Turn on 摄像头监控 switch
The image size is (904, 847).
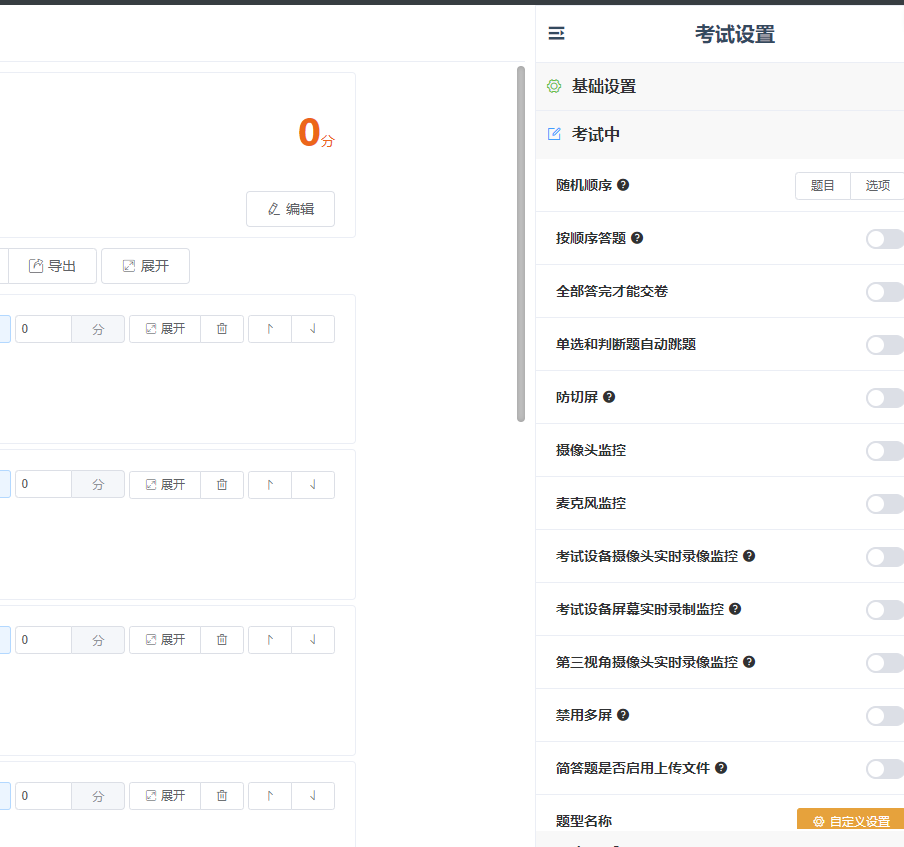[885, 451]
